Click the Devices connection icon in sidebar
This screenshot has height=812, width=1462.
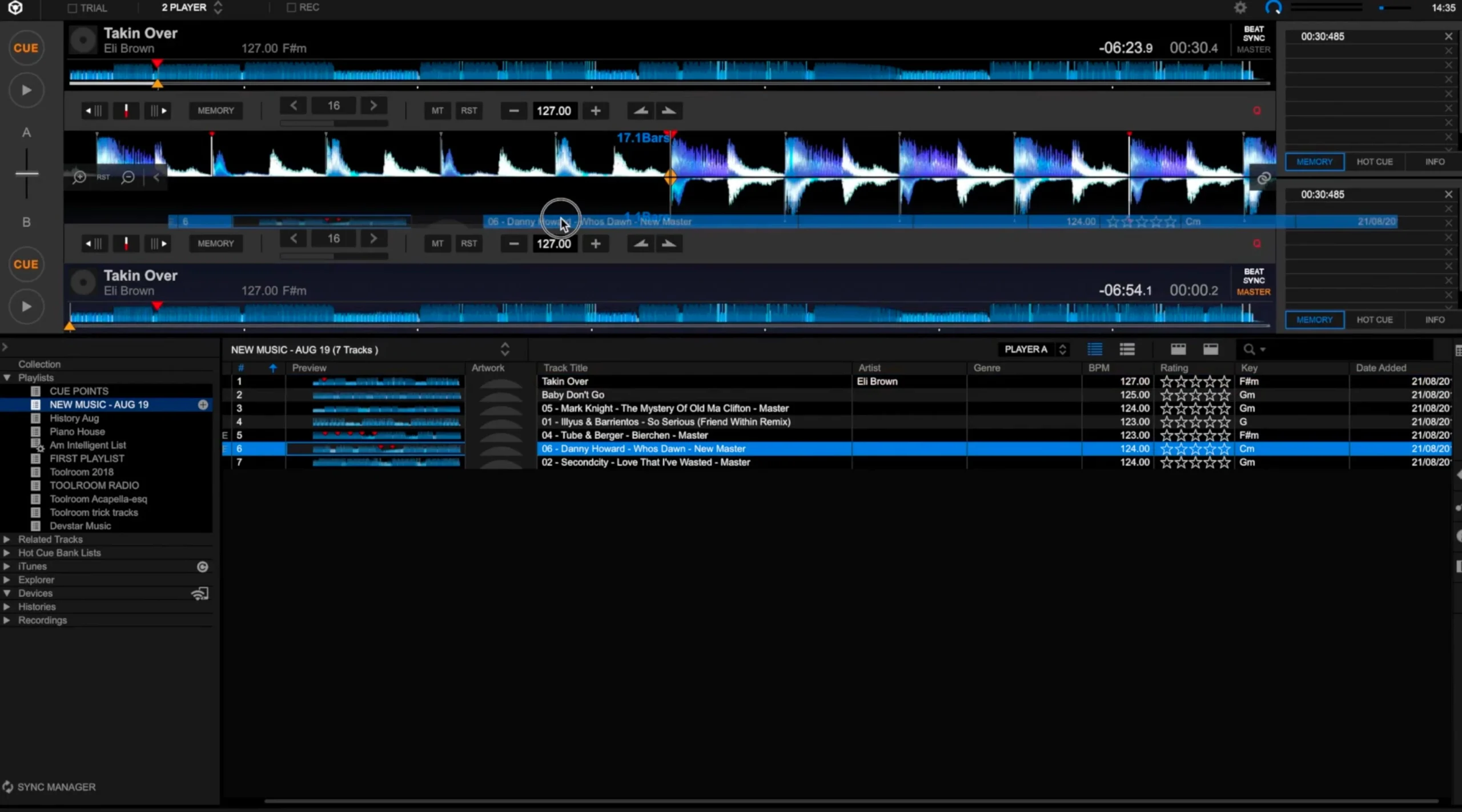coord(200,594)
